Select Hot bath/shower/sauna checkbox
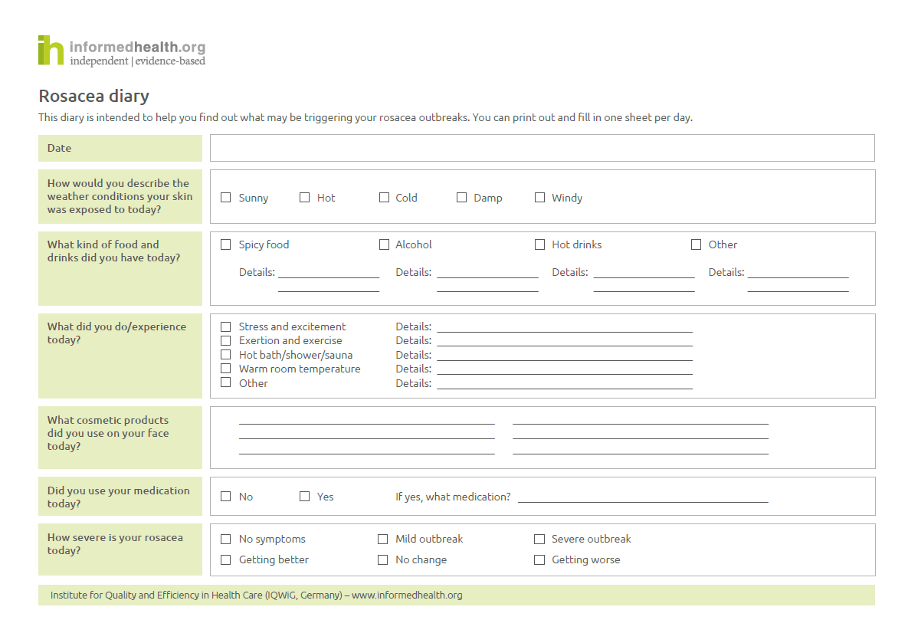The width and height of the screenshot is (908, 643). [x=226, y=355]
